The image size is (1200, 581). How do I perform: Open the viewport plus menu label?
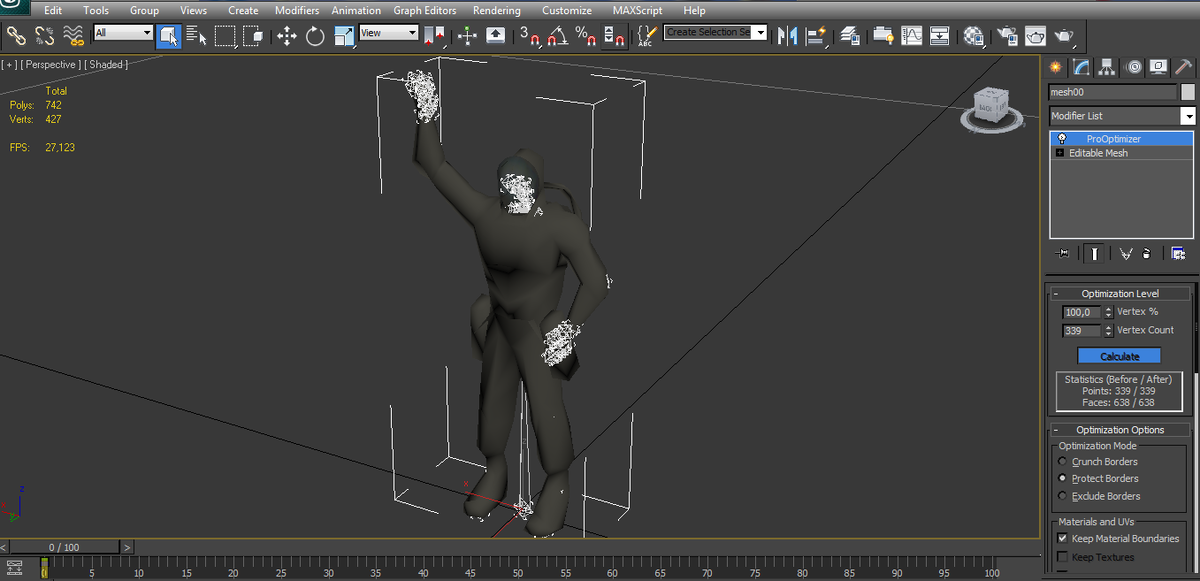9,65
